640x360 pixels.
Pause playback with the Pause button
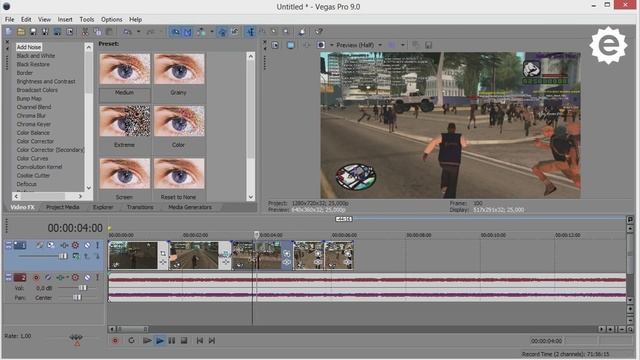tap(172, 340)
